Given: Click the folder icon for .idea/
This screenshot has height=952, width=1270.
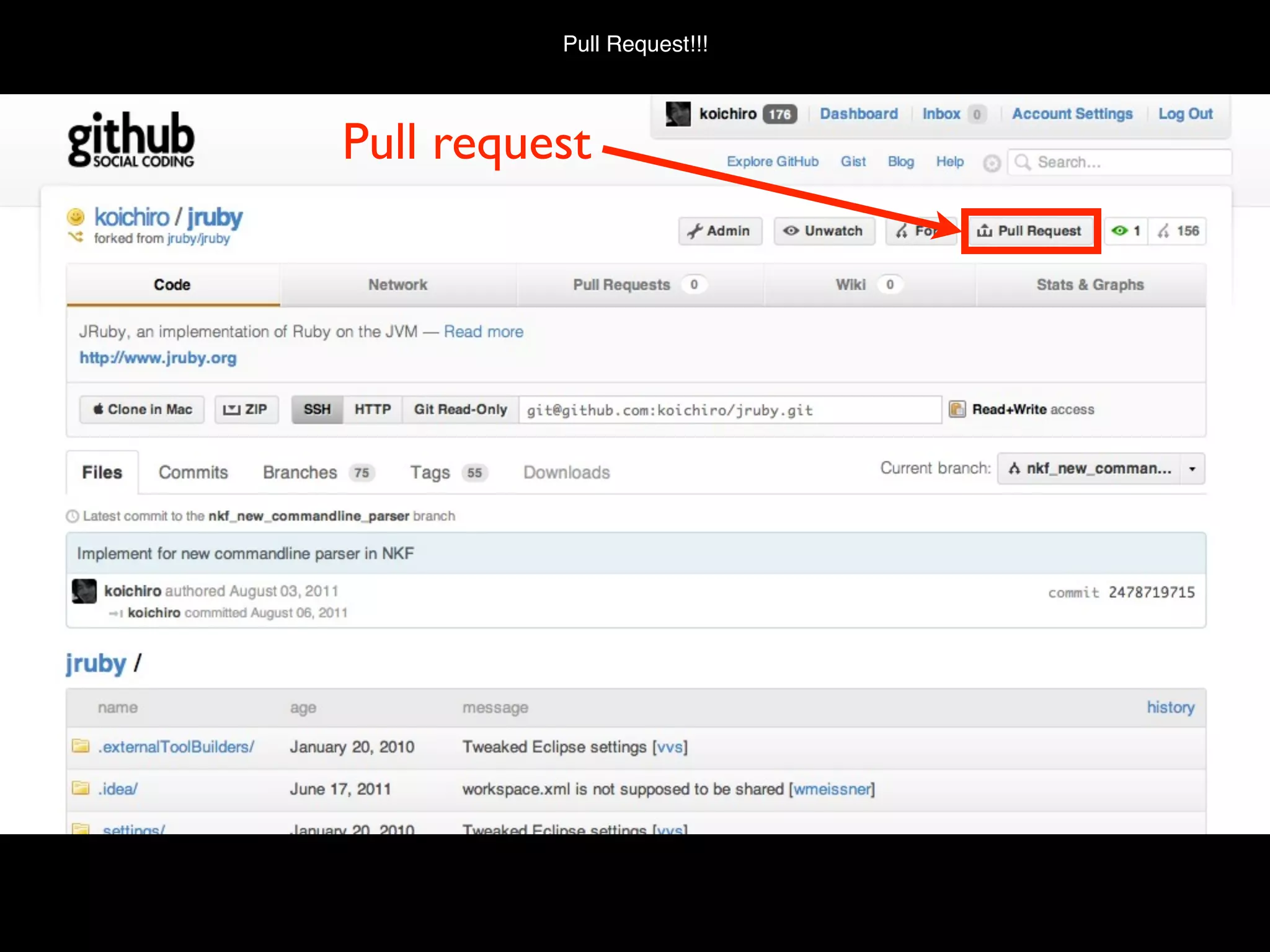Looking at the screenshot, I should pos(81,788).
